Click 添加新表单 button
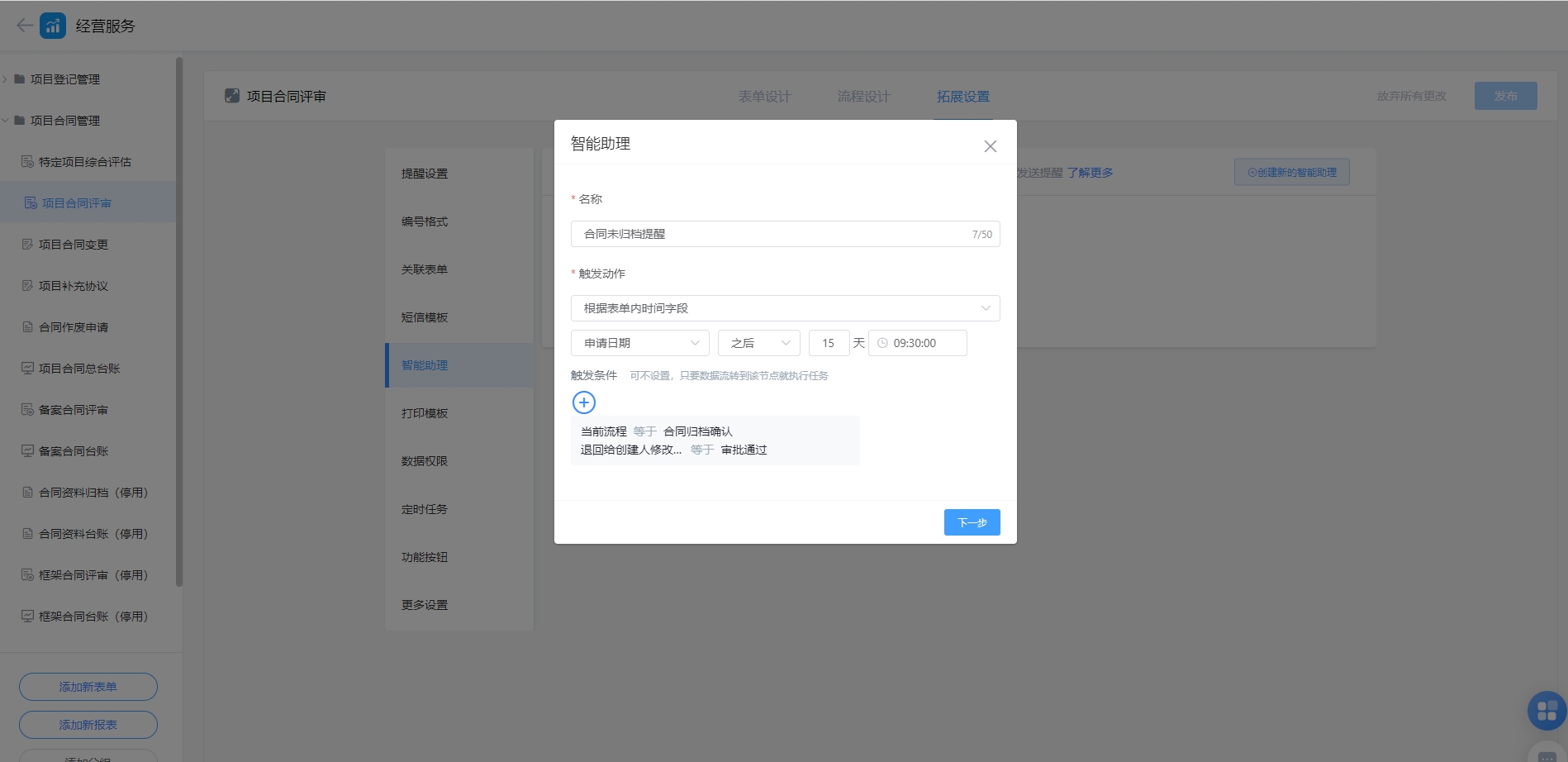 point(88,687)
